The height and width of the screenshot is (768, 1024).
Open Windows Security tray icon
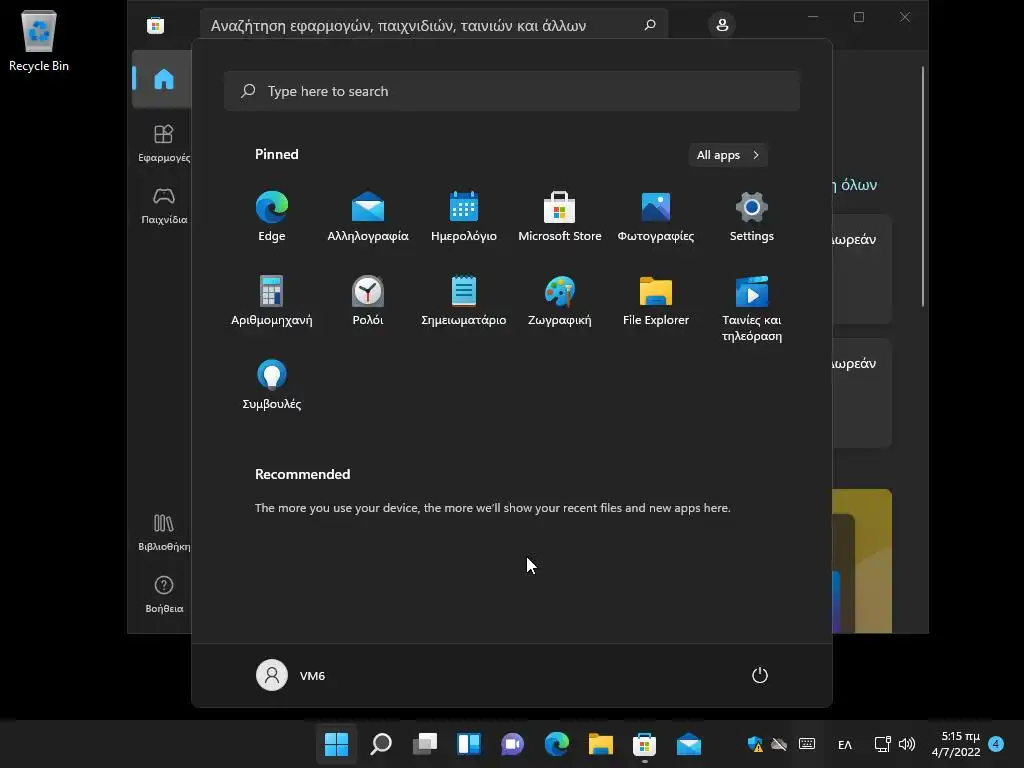[x=756, y=744]
